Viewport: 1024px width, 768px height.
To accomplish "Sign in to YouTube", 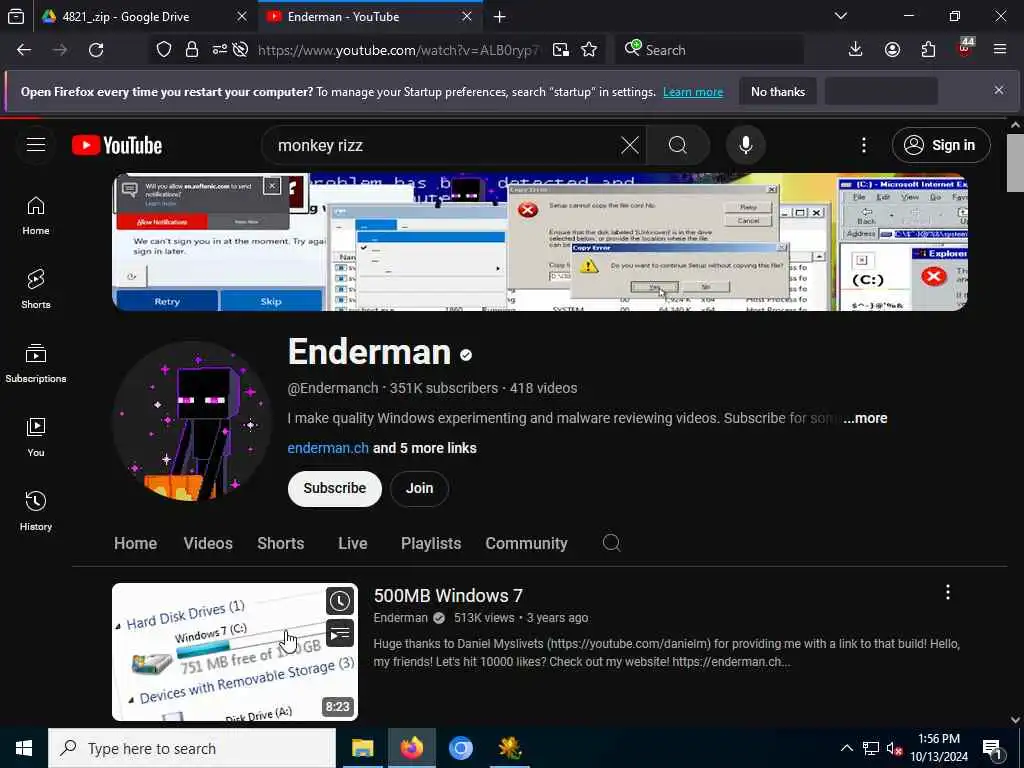I will pos(941,145).
